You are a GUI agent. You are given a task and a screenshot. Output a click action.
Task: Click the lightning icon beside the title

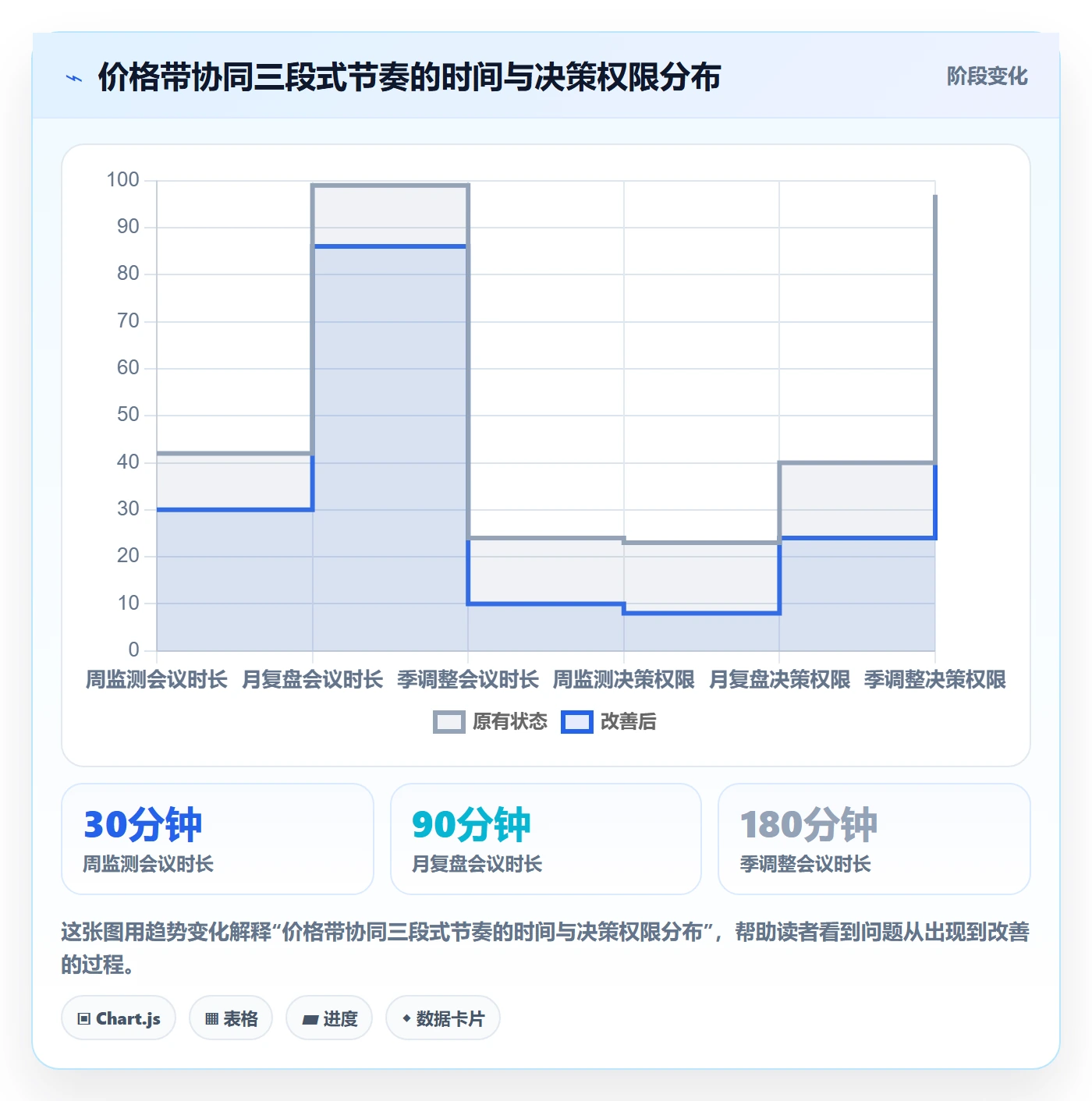74,78
